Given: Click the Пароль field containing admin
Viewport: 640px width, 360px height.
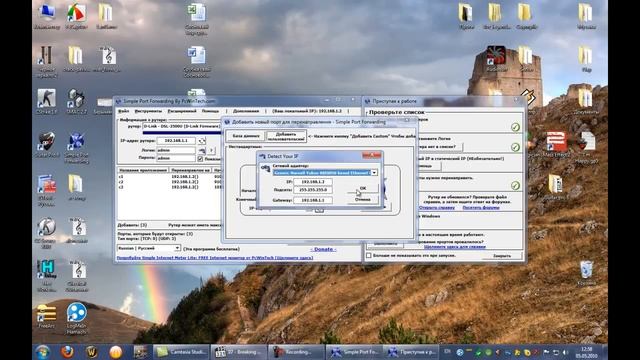Looking at the screenshot, I should coord(176,158).
